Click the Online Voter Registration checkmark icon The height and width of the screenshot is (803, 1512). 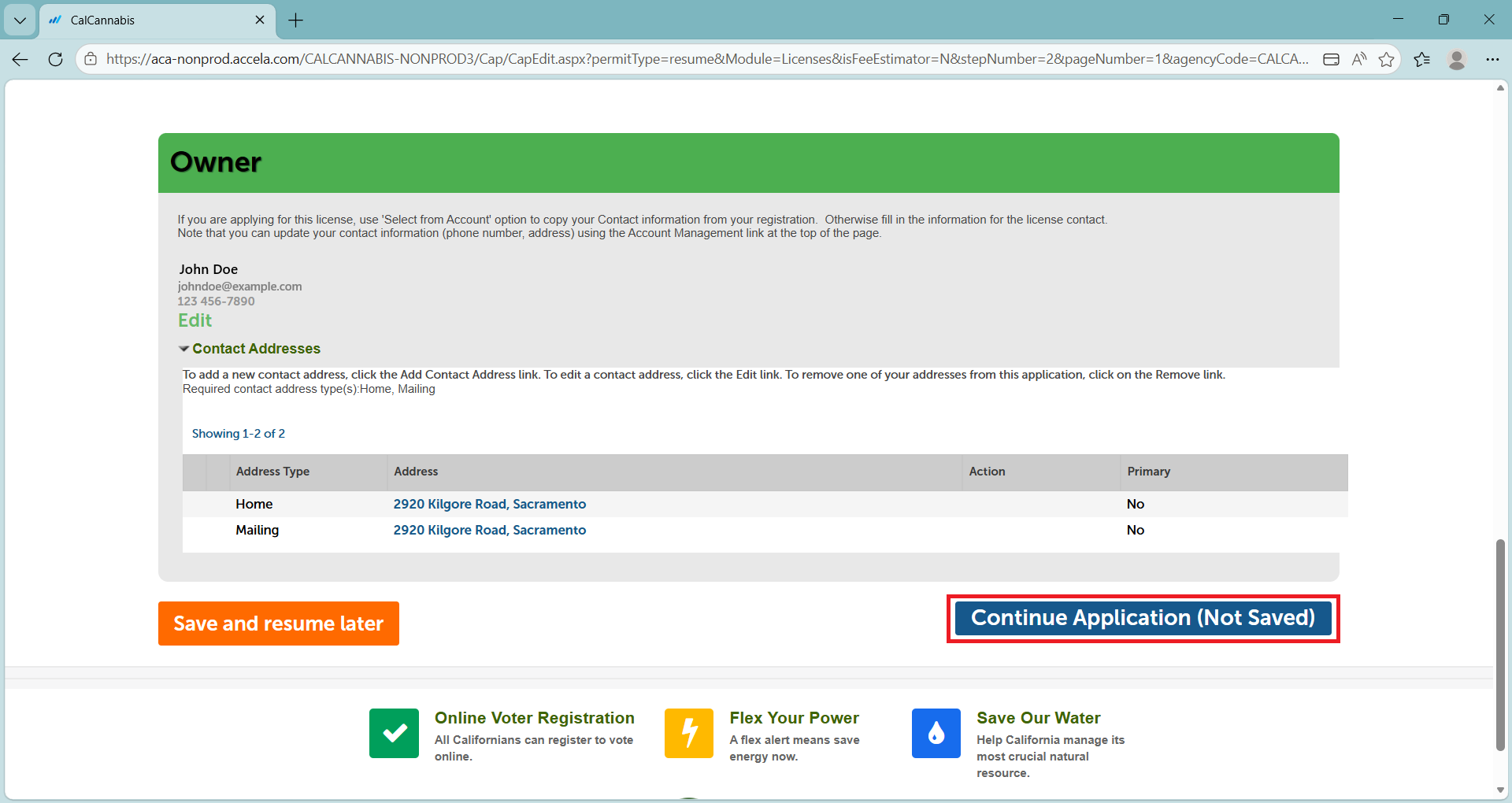click(394, 733)
